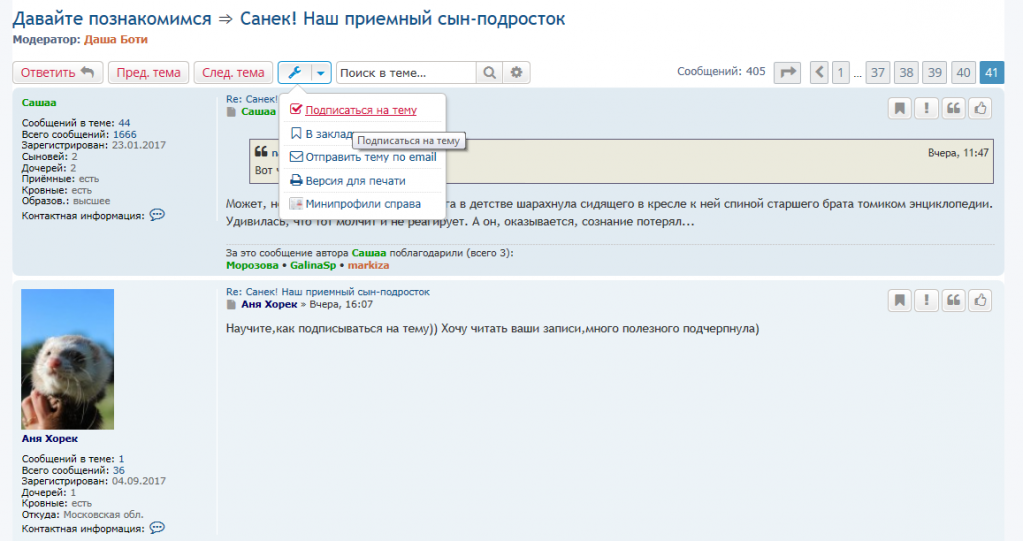The height and width of the screenshot is (541, 1023).
Task: Click Аня Хорек's ferret avatar
Action: click(67, 359)
